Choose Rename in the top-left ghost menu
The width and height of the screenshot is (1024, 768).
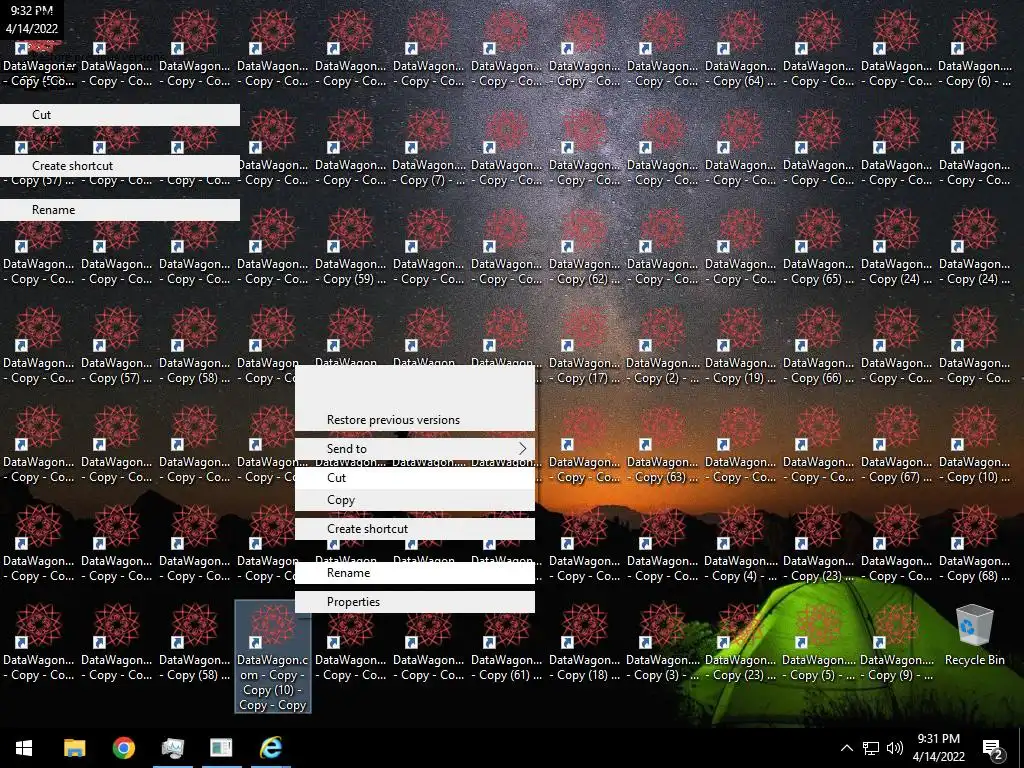(120, 210)
